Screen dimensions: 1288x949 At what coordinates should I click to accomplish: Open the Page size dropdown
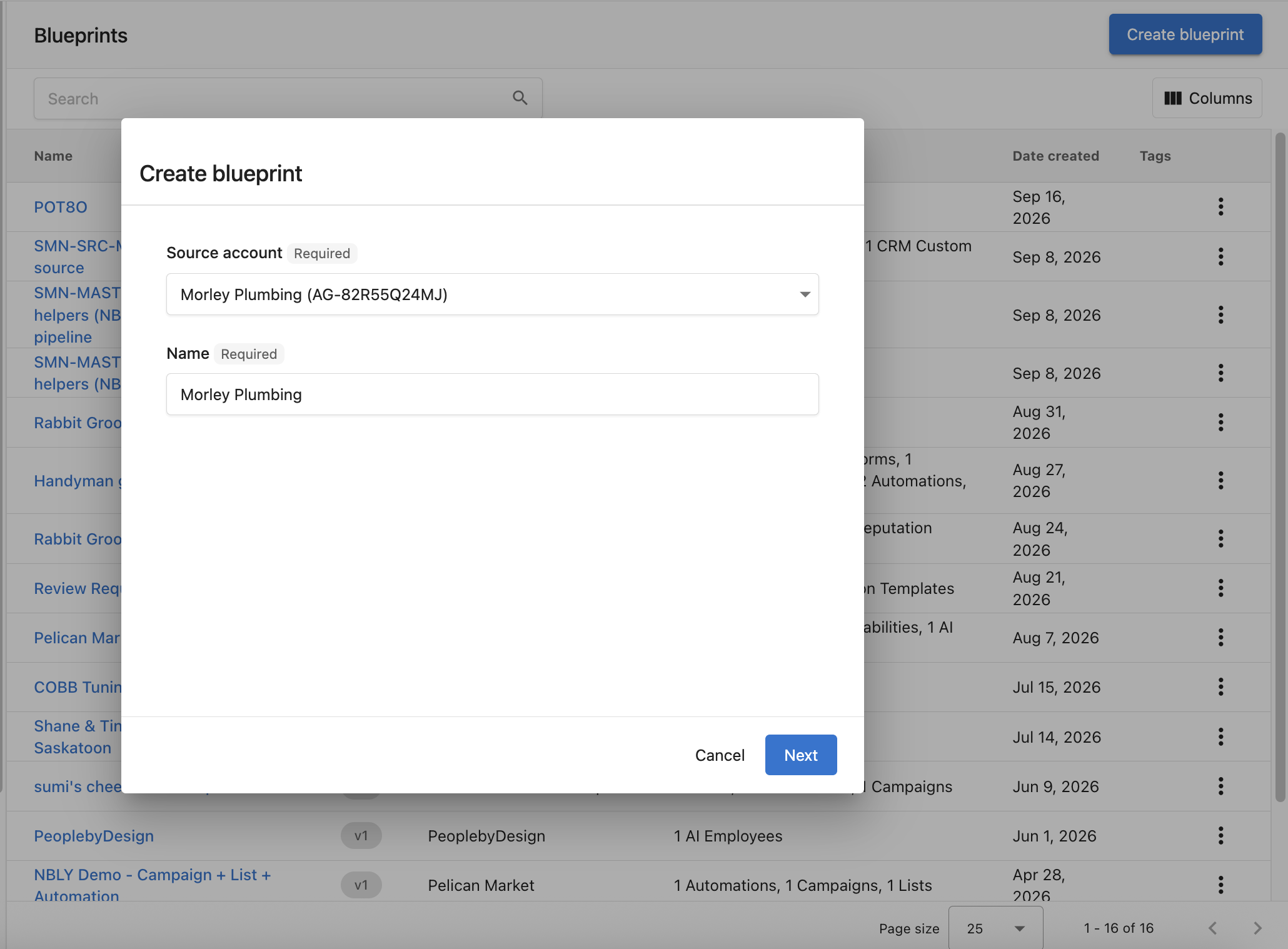point(995,928)
